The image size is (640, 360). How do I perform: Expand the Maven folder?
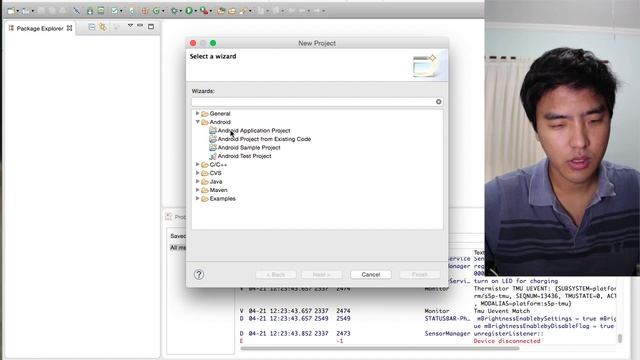click(x=198, y=190)
